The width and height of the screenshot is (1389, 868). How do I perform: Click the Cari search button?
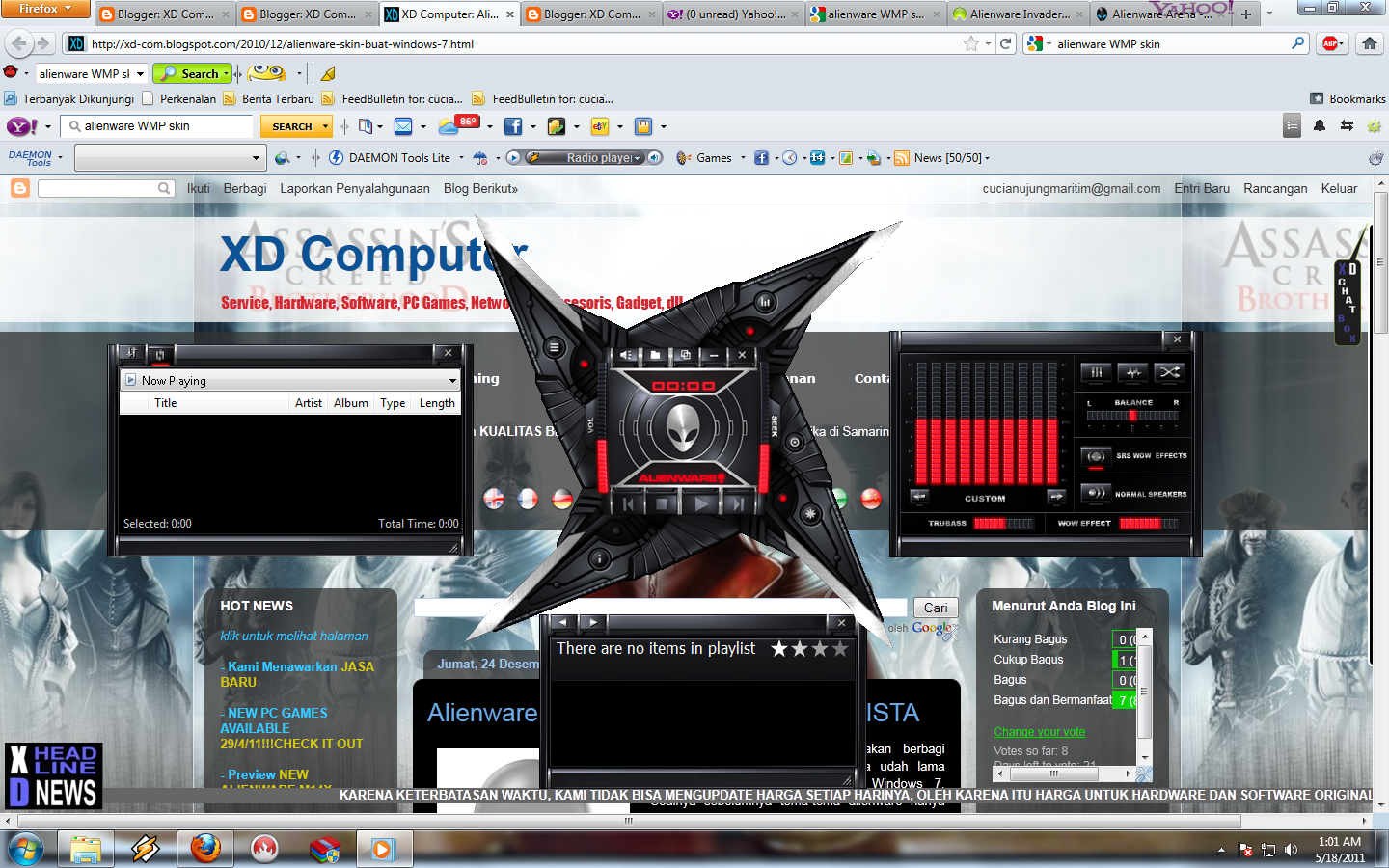click(936, 608)
